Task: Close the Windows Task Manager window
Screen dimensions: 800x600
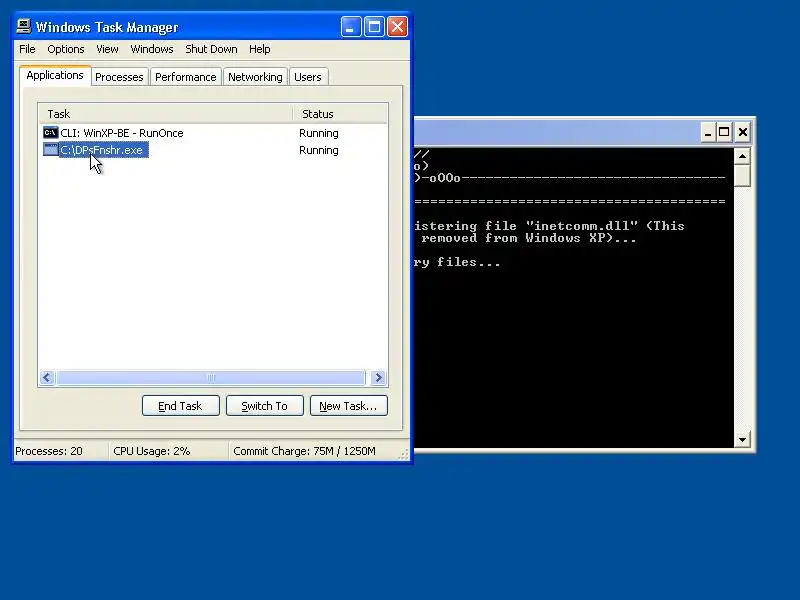Action: point(397,27)
